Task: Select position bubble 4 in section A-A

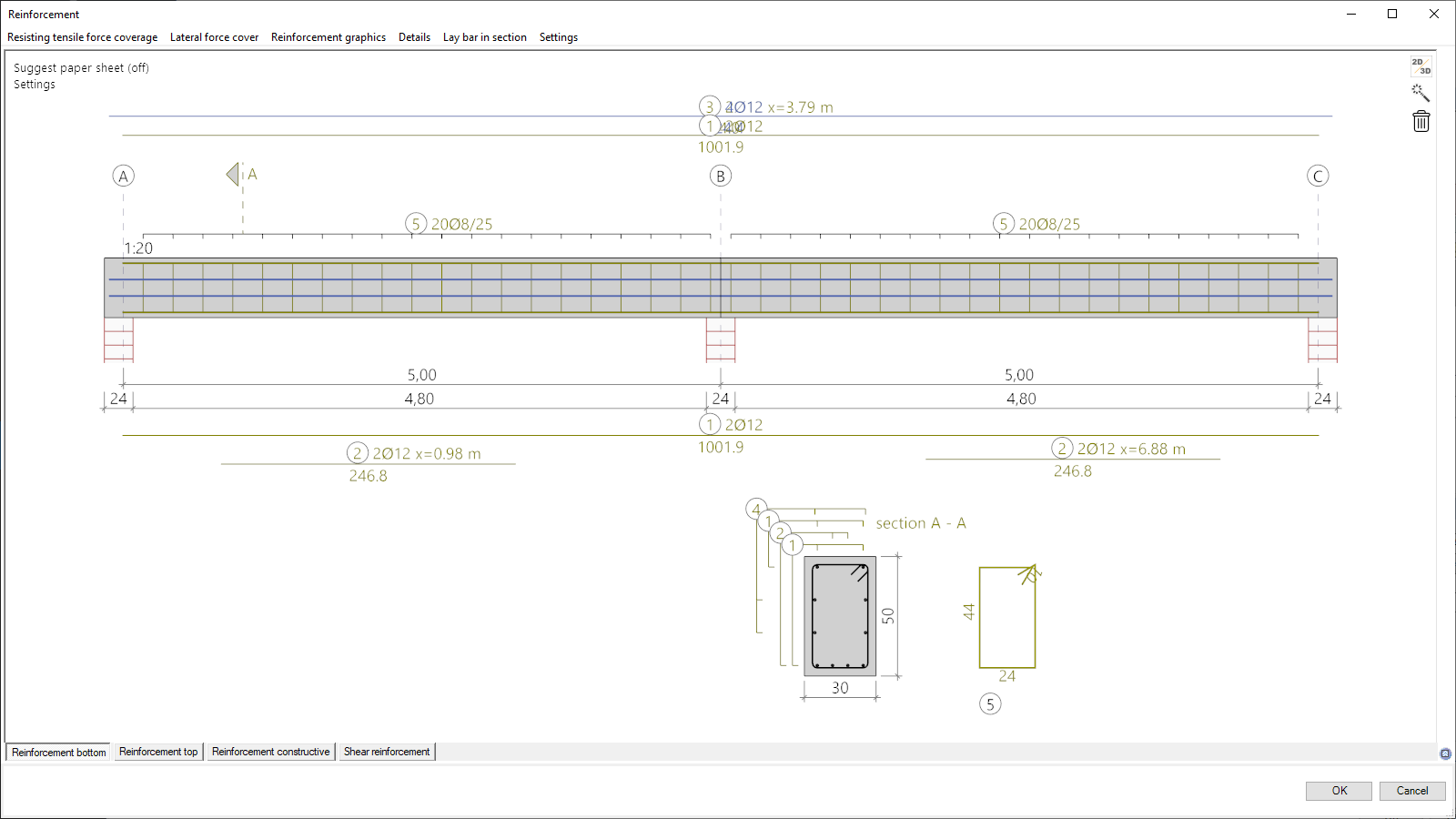Action: point(756,510)
